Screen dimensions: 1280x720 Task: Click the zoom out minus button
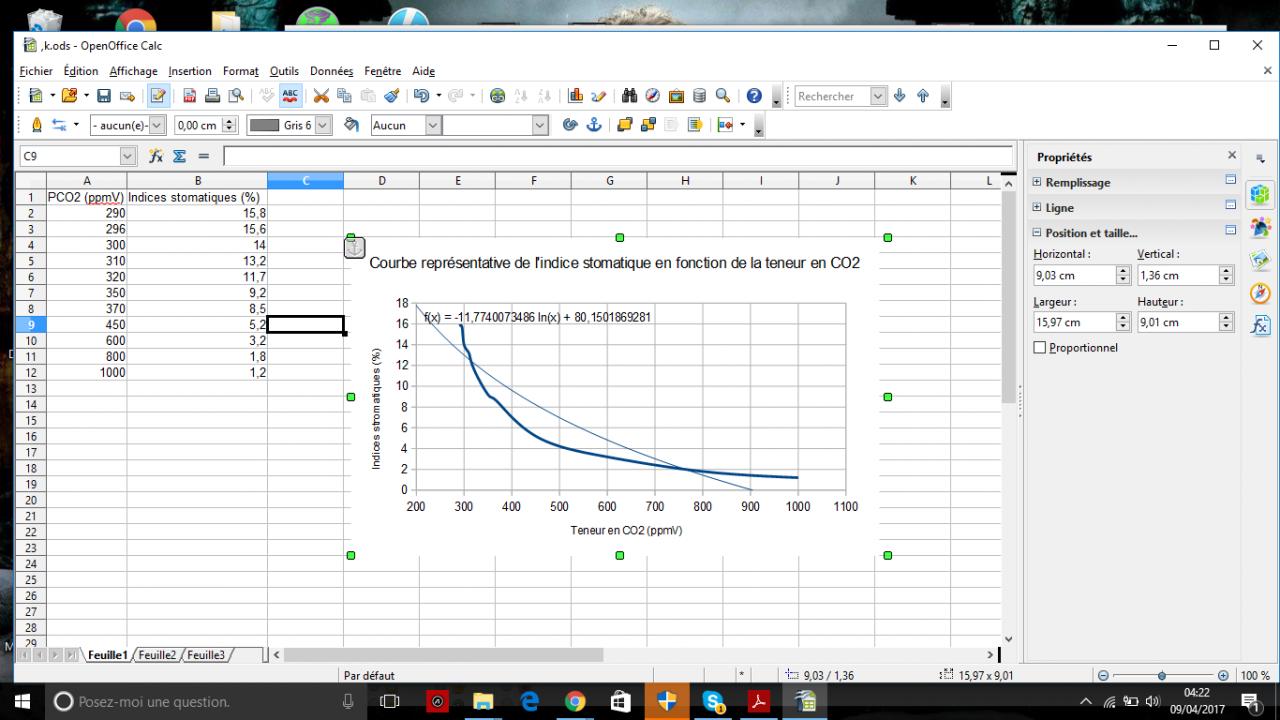(x=1103, y=676)
